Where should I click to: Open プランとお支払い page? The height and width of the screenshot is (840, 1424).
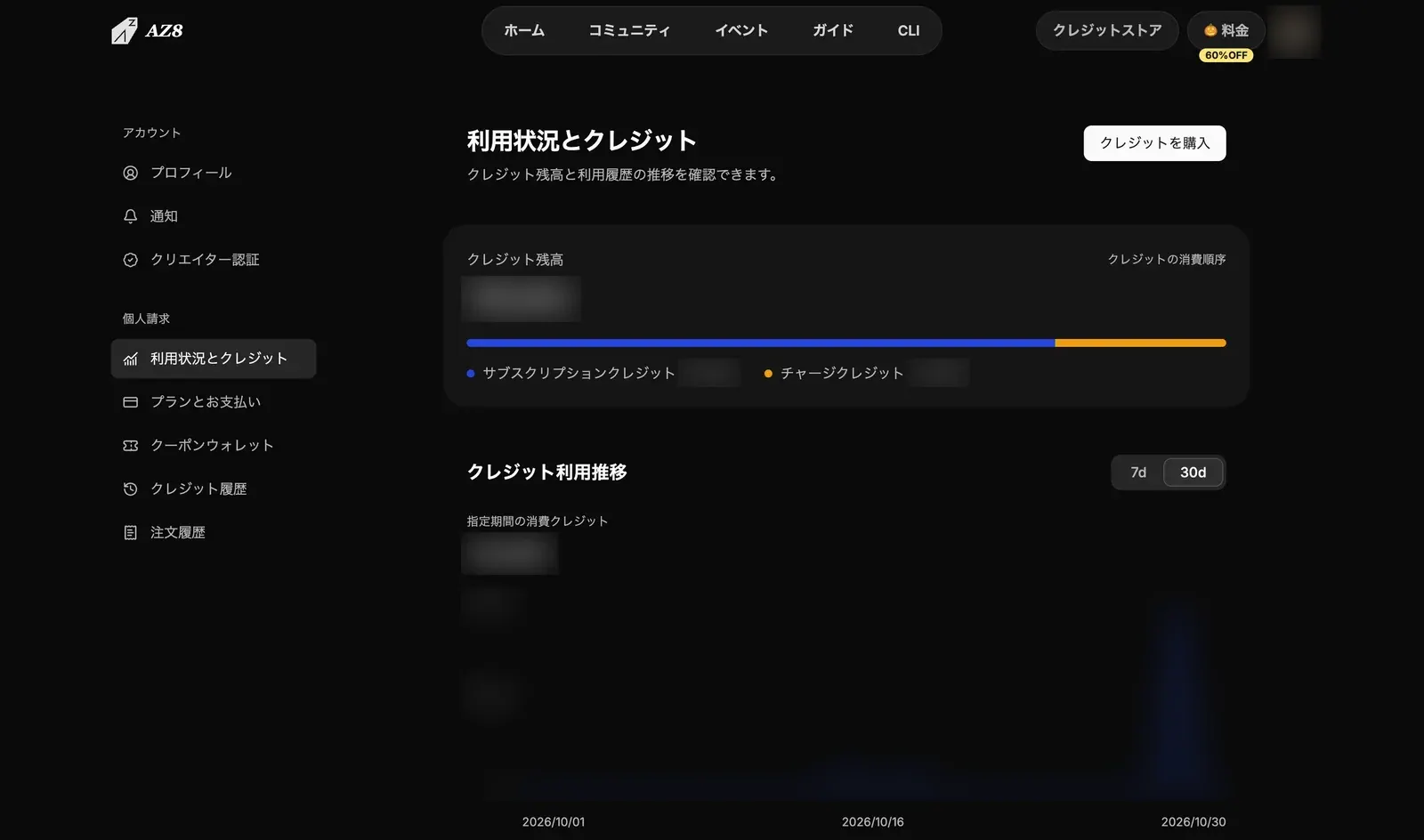tap(214, 402)
